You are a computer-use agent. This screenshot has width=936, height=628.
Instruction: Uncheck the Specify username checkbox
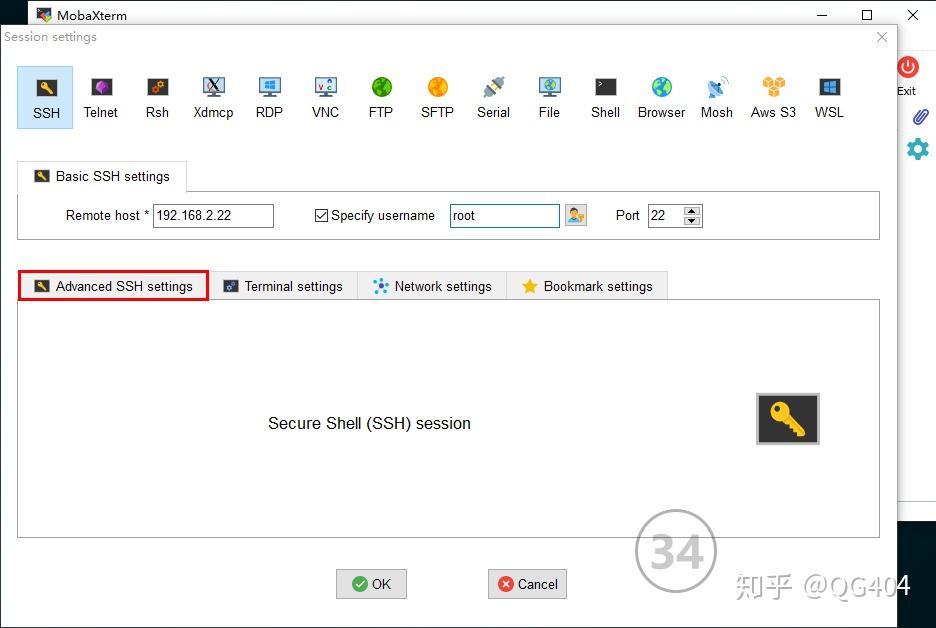[x=322, y=216]
